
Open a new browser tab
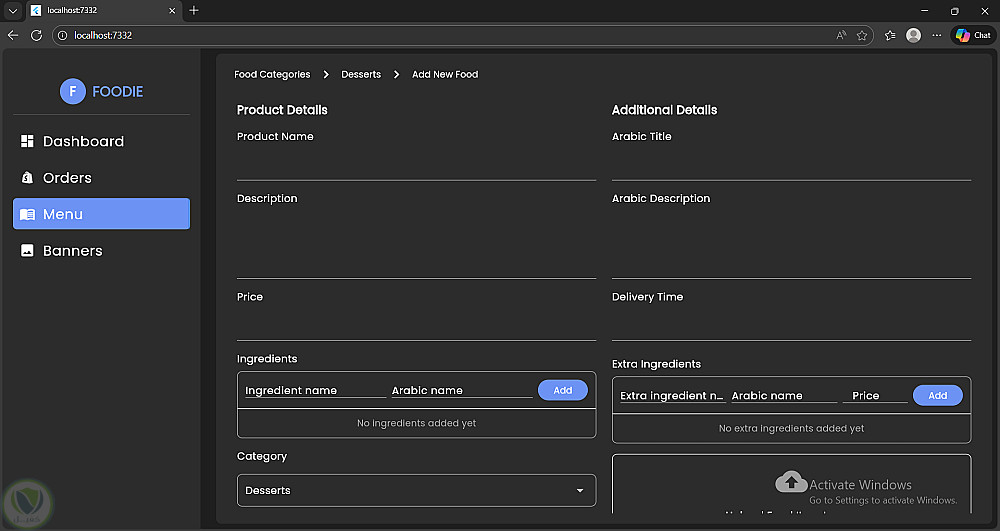click(x=194, y=10)
